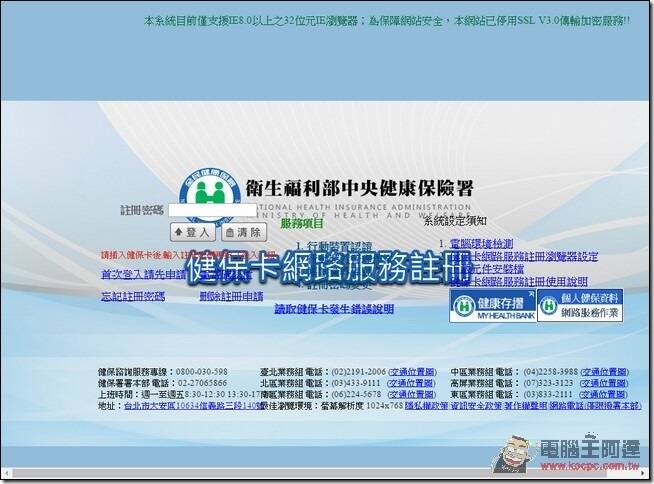Click the hotline number 0800-030-598
The height and width of the screenshot is (484, 654).
(201, 372)
